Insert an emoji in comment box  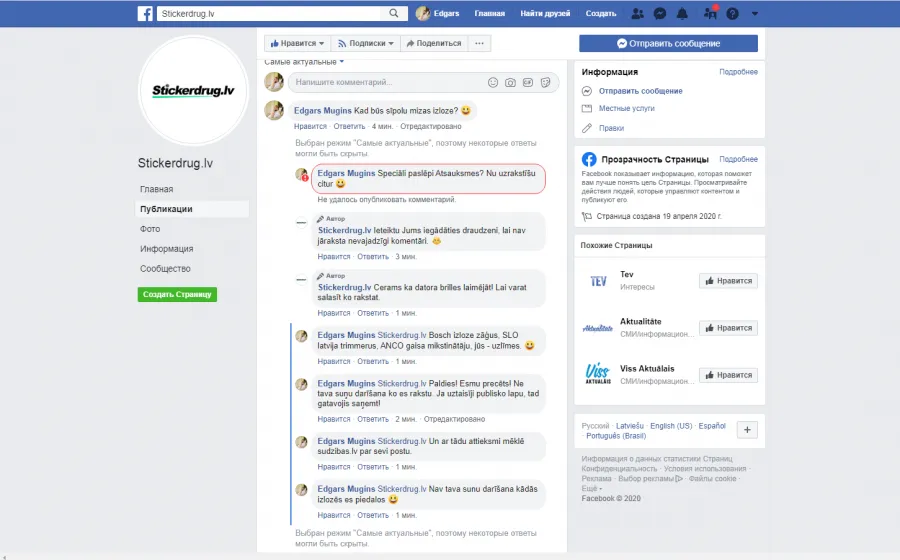[x=493, y=82]
